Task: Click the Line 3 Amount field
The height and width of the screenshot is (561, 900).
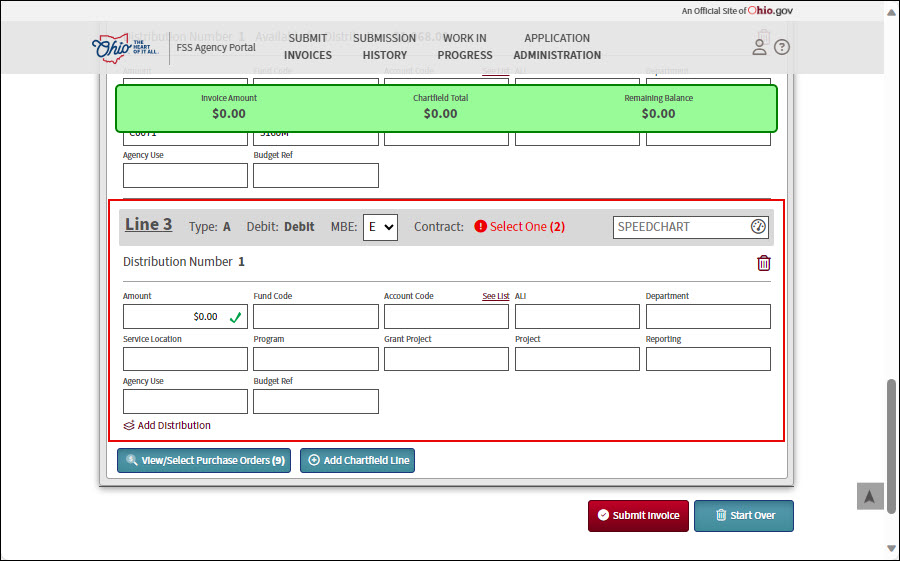Action: [x=185, y=317]
